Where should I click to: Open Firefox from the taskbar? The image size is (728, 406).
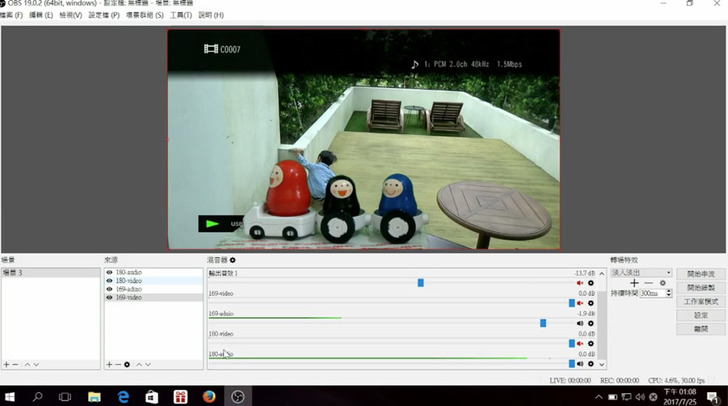pos(209,397)
